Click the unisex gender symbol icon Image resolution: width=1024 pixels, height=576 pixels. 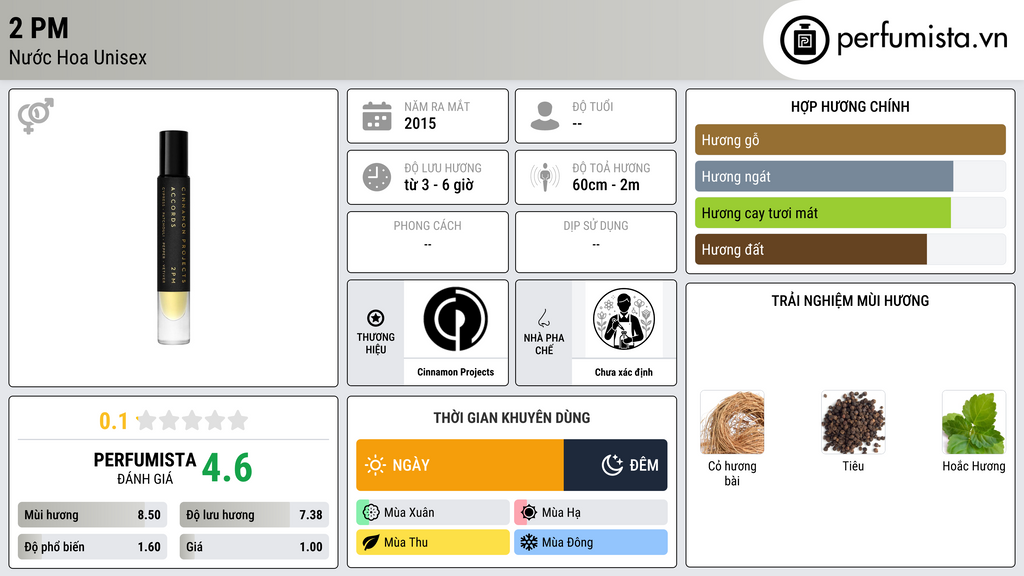36,116
